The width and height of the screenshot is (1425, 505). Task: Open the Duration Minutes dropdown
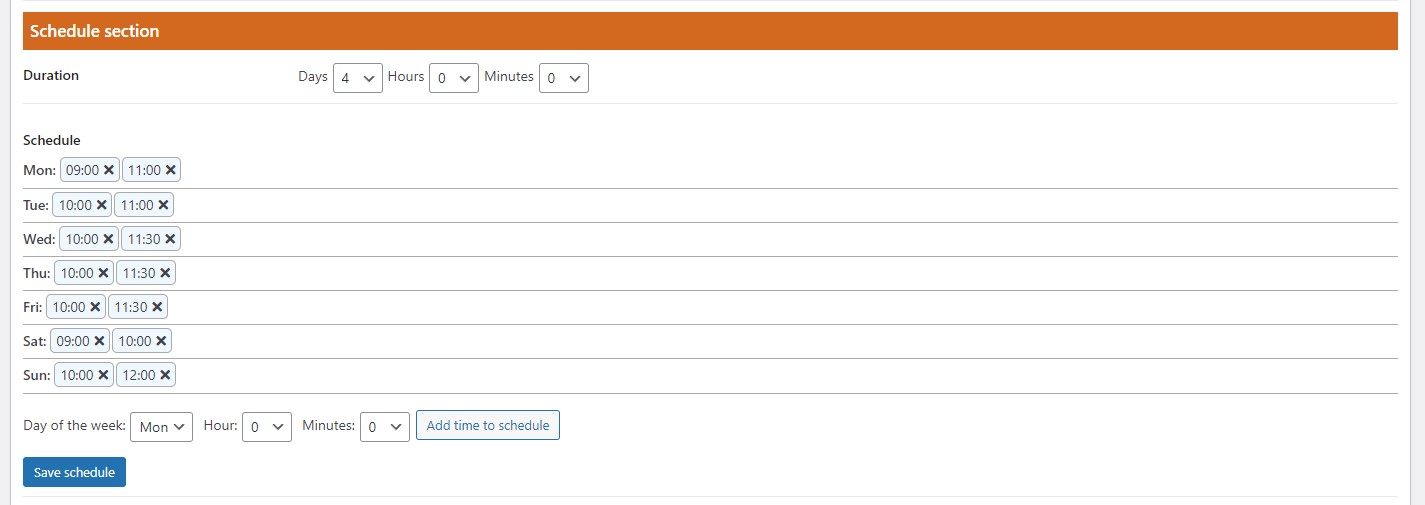tap(564, 78)
